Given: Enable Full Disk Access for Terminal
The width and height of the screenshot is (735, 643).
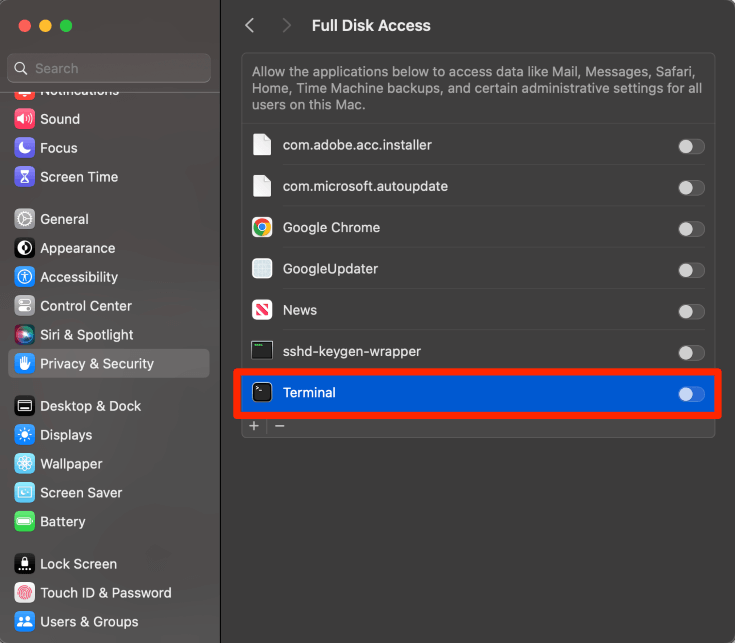Looking at the screenshot, I should point(691,394).
